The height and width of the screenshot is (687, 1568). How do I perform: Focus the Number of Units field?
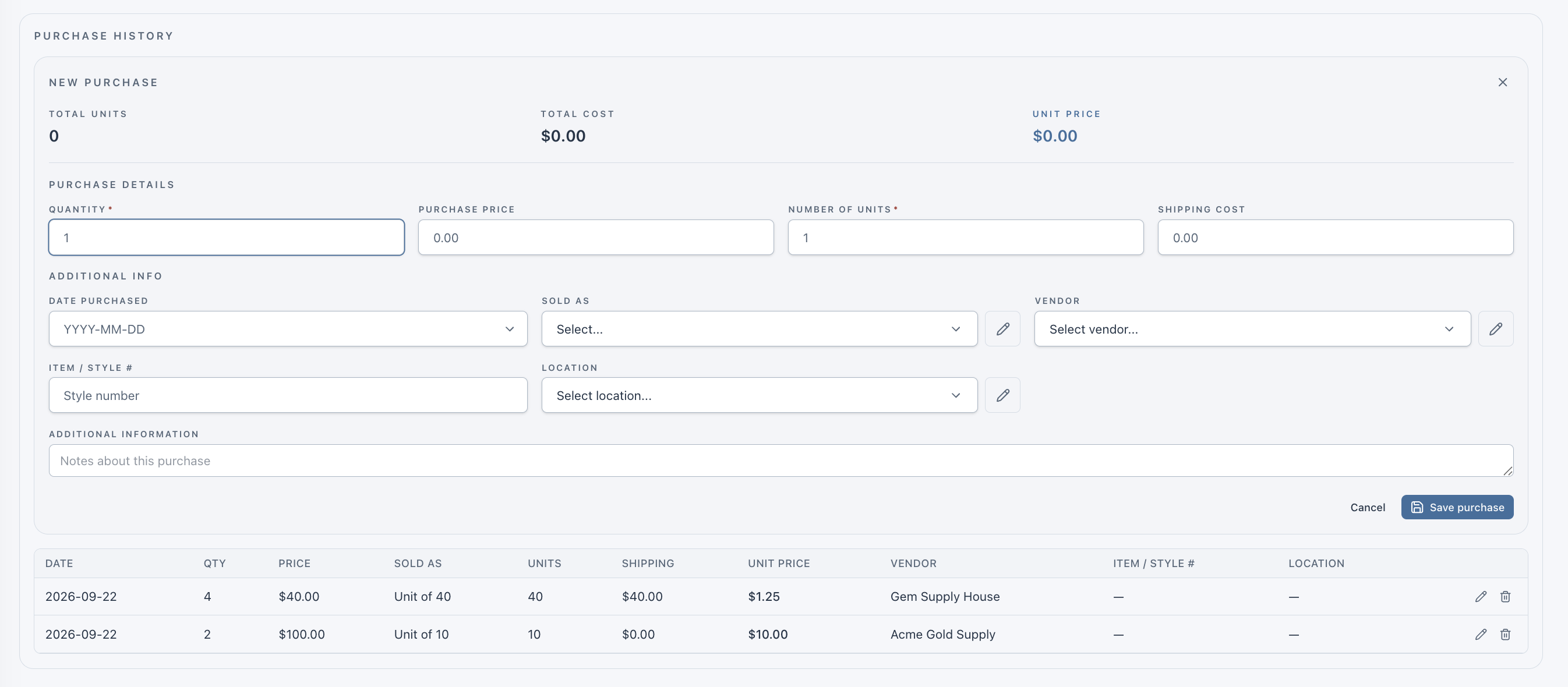(965, 238)
